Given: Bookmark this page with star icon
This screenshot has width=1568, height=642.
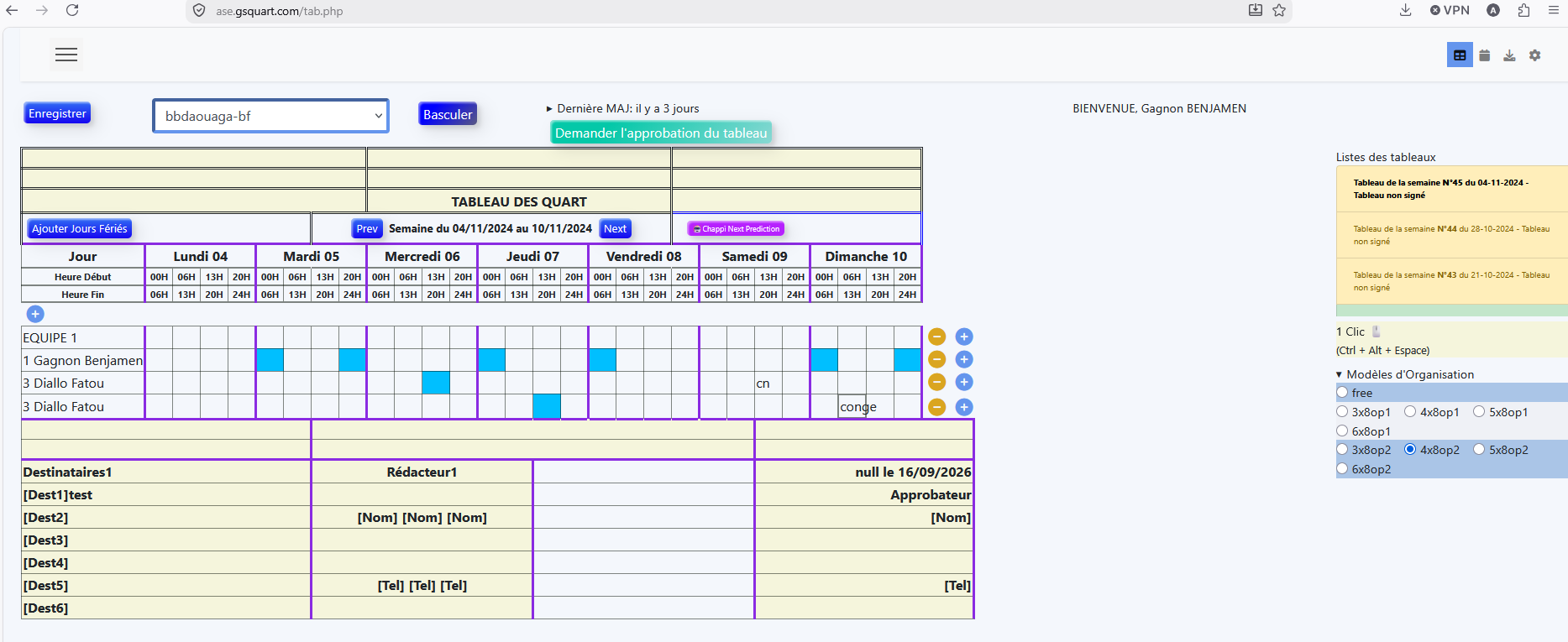Looking at the screenshot, I should point(1279,10).
